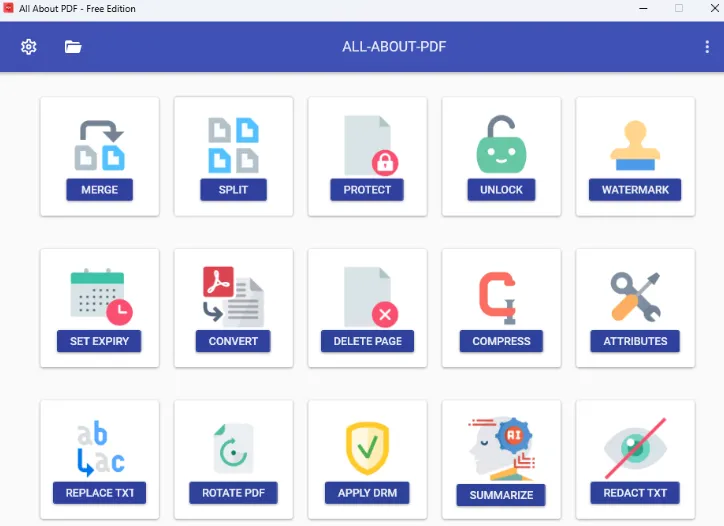This screenshot has height=526, width=724.
Task: Click the Replace Text ab-ac icon
Action: (x=101, y=448)
